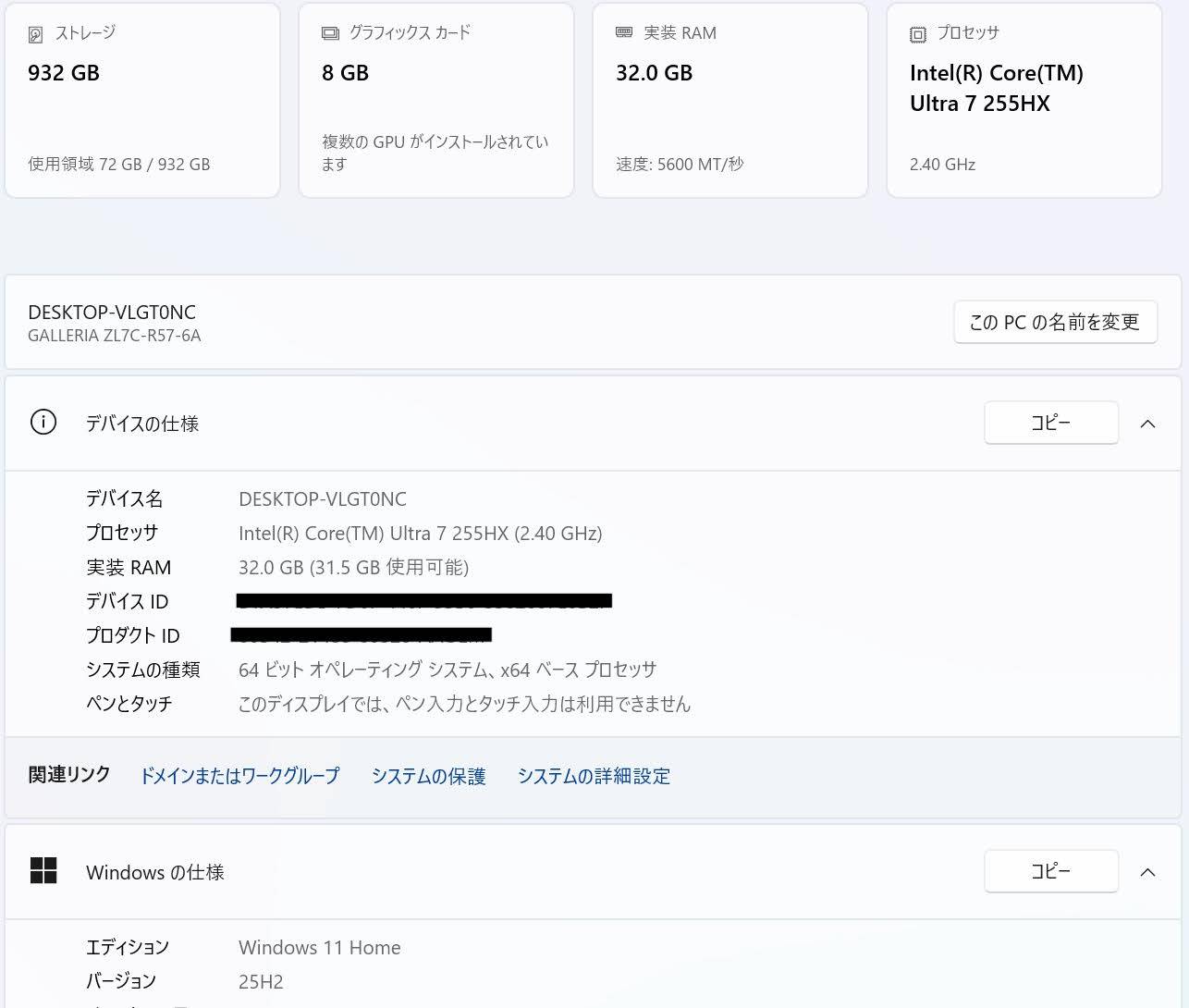Click the processor chip icon
Viewport: 1189px width, 1008px height.
tap(918, 35)
